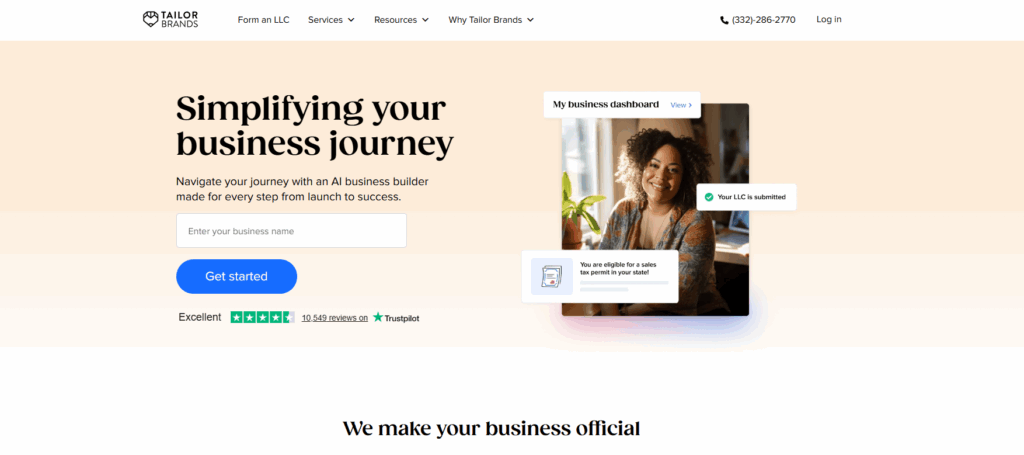Open the Form an LLC page

click(x=263, y=20)
